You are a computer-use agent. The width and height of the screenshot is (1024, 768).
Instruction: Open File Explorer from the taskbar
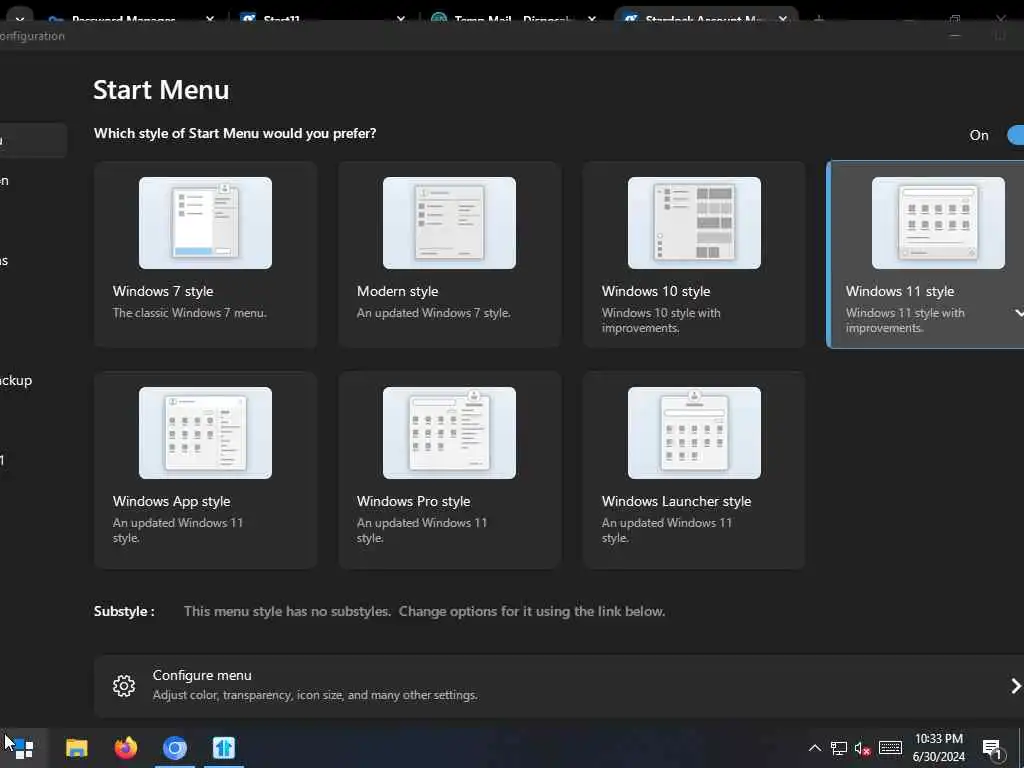coord(76,748)
